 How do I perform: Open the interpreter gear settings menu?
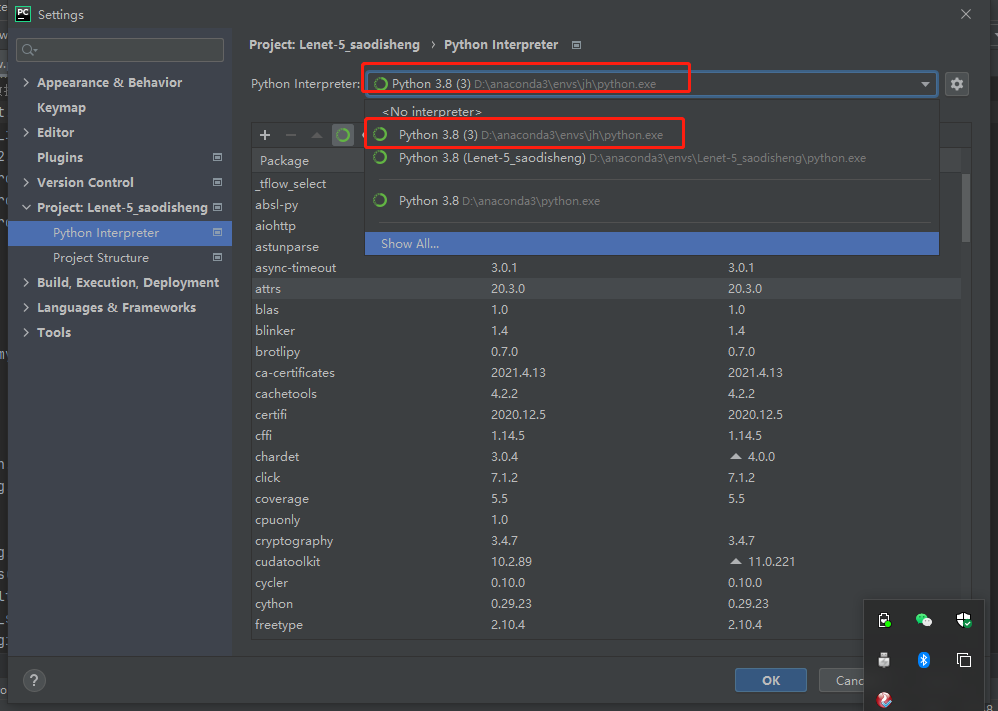click(957, 84)
